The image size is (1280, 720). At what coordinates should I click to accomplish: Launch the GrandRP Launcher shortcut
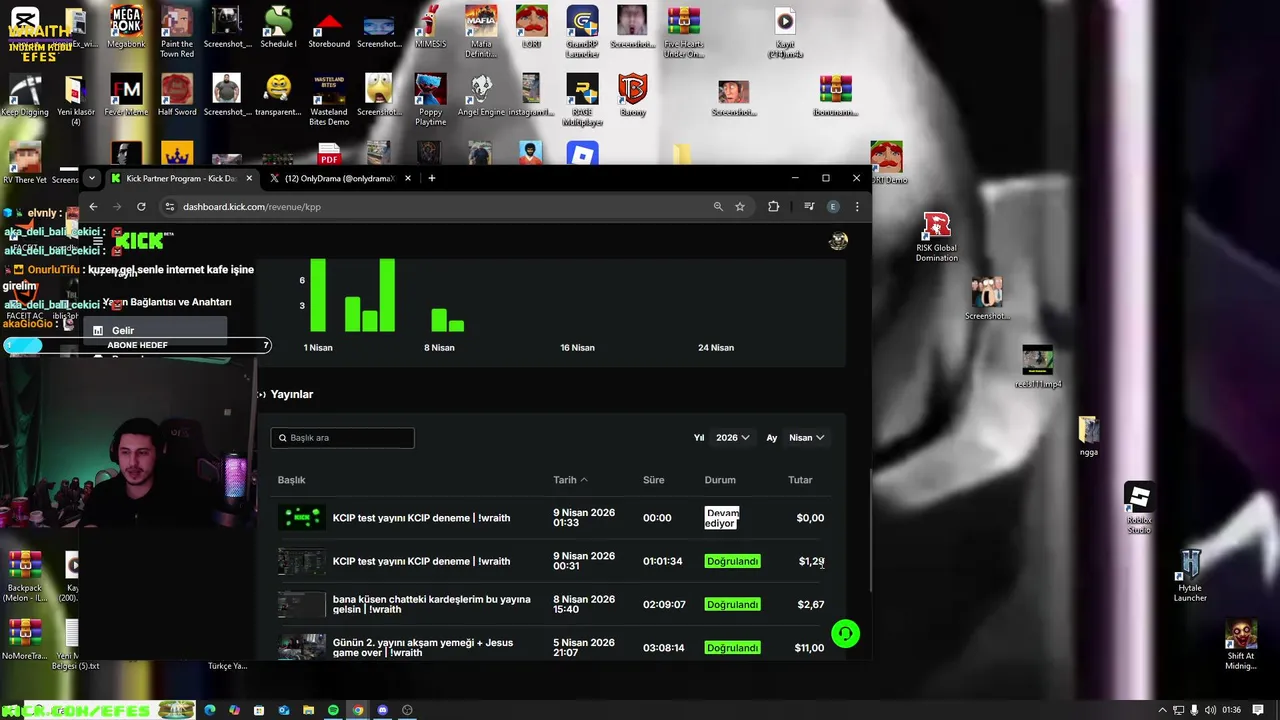click(582, 31)
